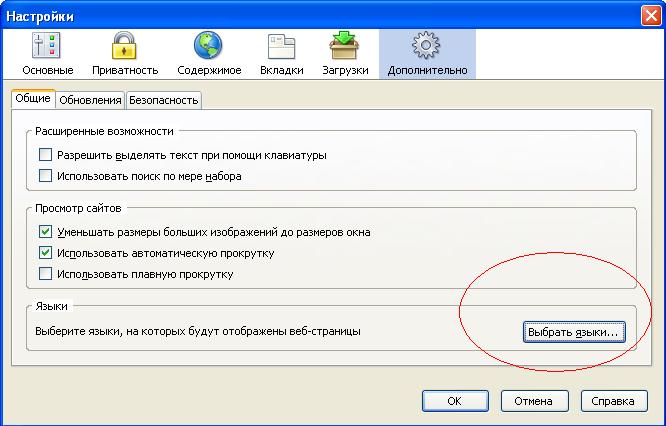Disable Использовать автоматическую прокрутку
Image resolution: width=666 pixels, height=426 pixels.
coord(45,253)
